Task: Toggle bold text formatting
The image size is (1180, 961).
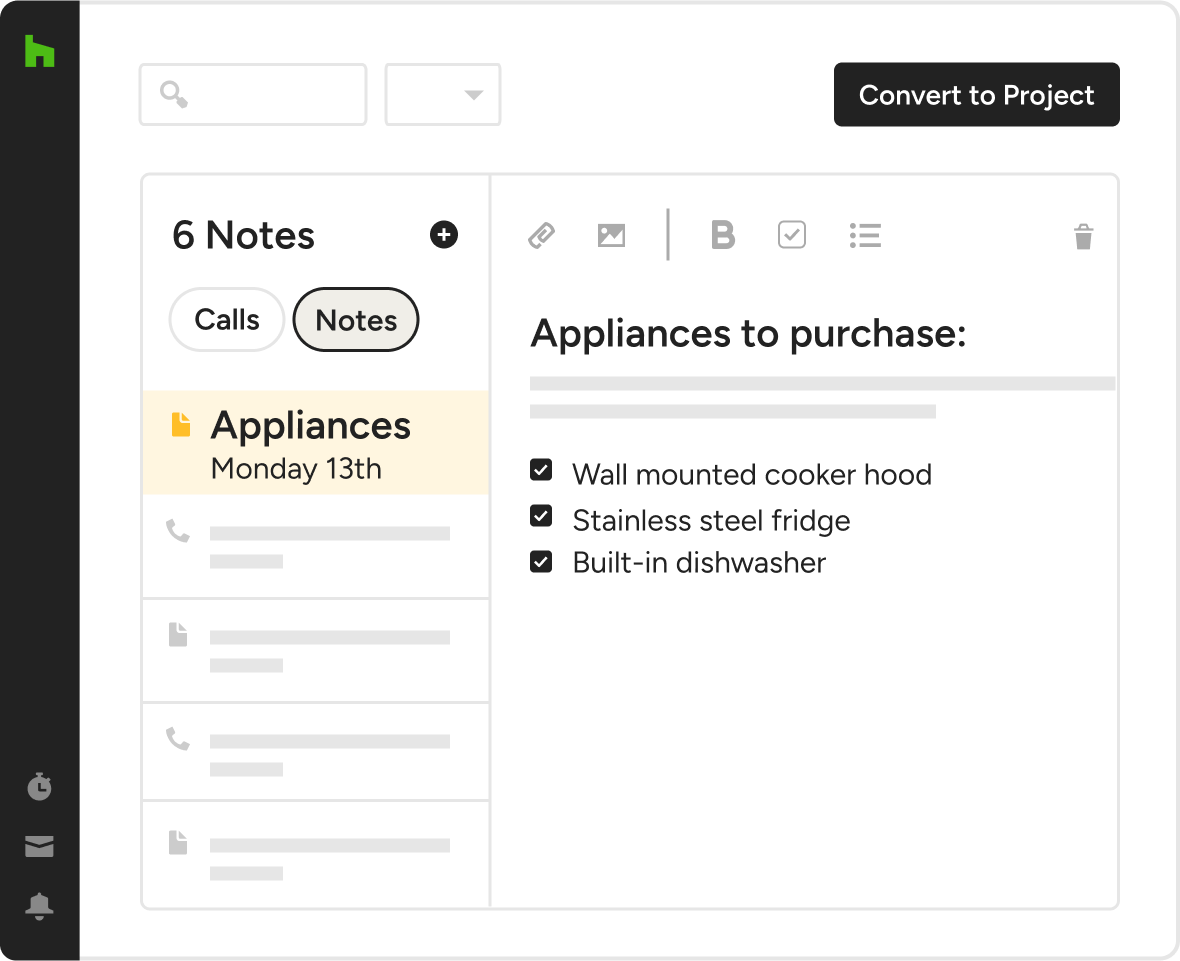Action: point(722,236)
